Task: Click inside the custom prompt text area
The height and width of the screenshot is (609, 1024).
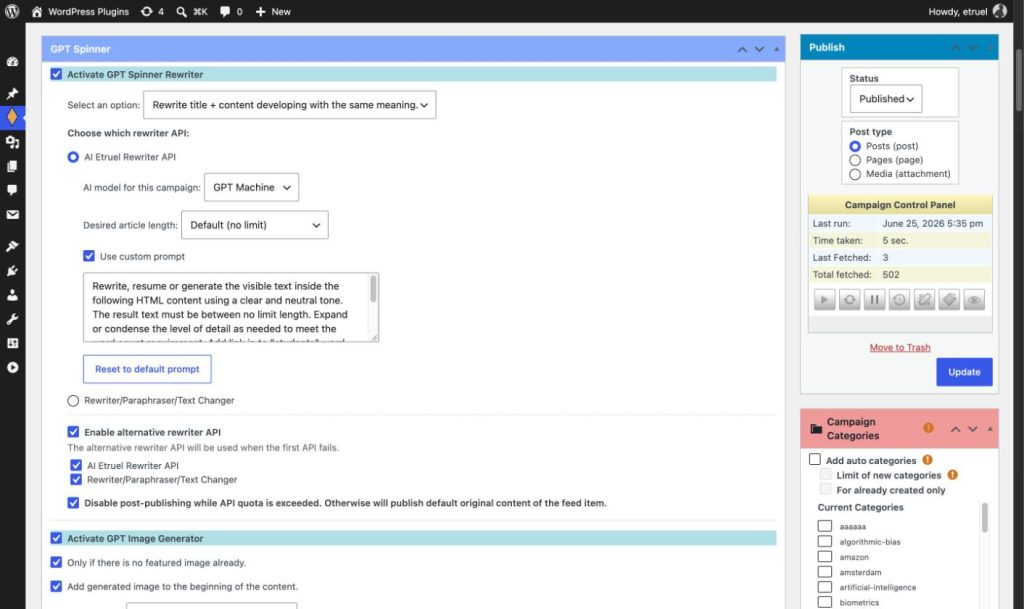Action: 231,307
